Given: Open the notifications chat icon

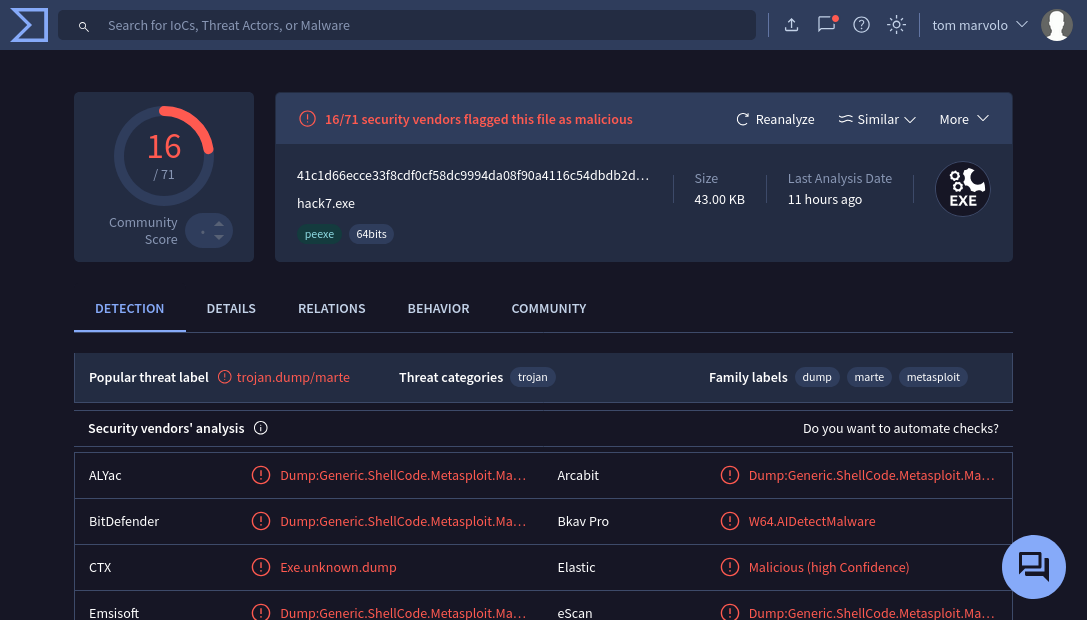Looking at the screenshot, I should (826, 25).
